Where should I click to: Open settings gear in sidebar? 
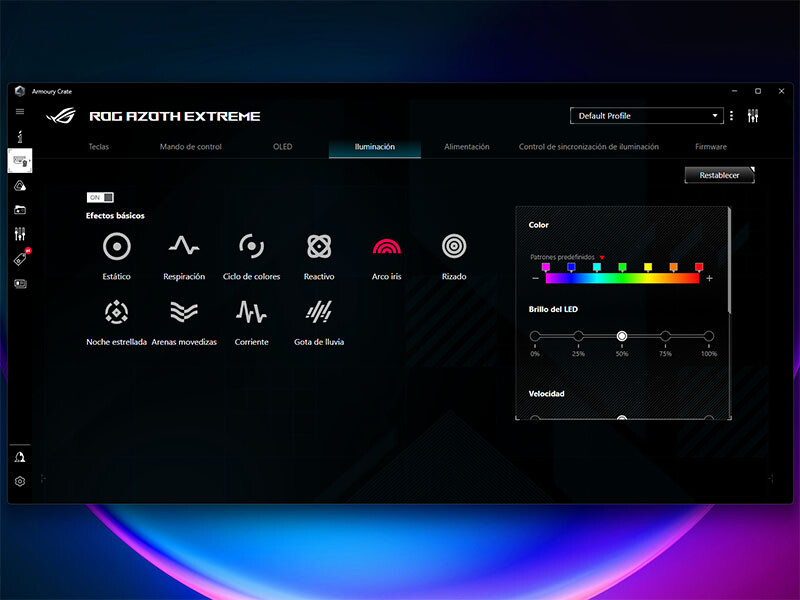[20, 482]
